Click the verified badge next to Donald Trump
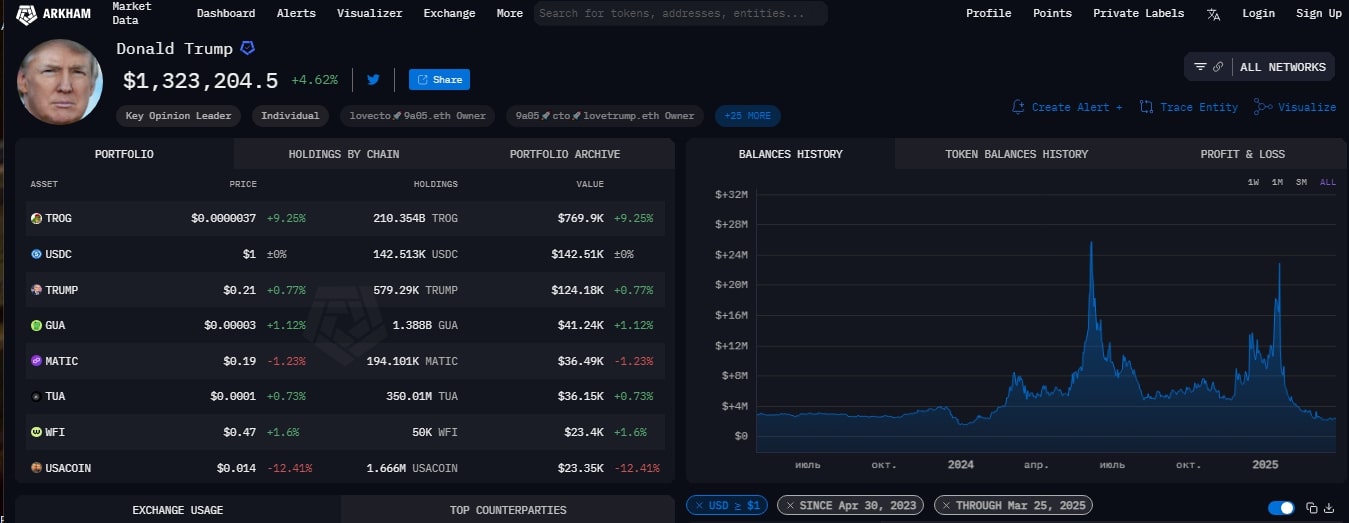 click(x=247, y=48)
